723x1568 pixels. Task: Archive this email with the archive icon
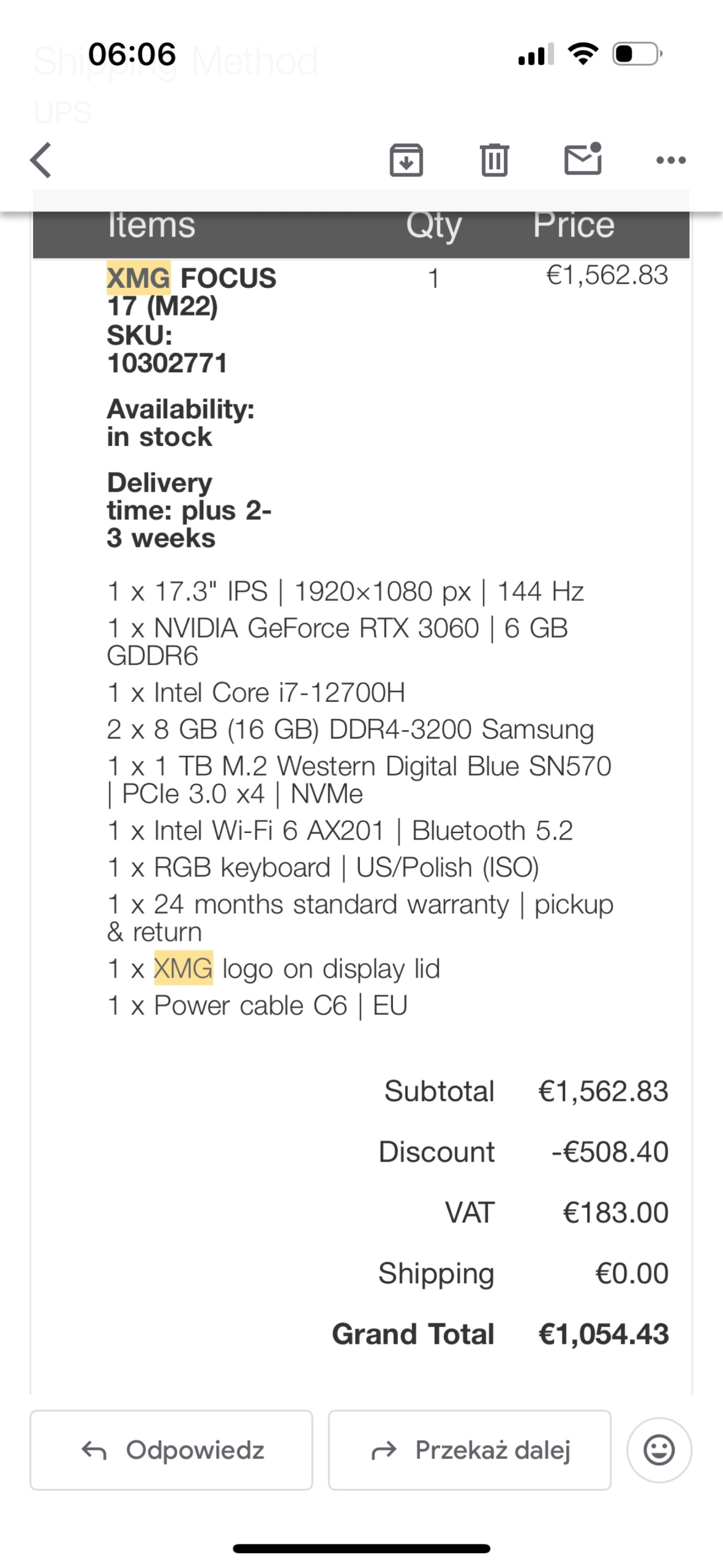(406, 160)
